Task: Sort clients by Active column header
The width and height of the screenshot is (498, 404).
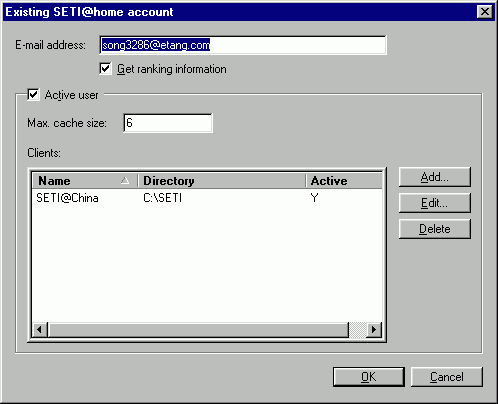Action: 344,181
